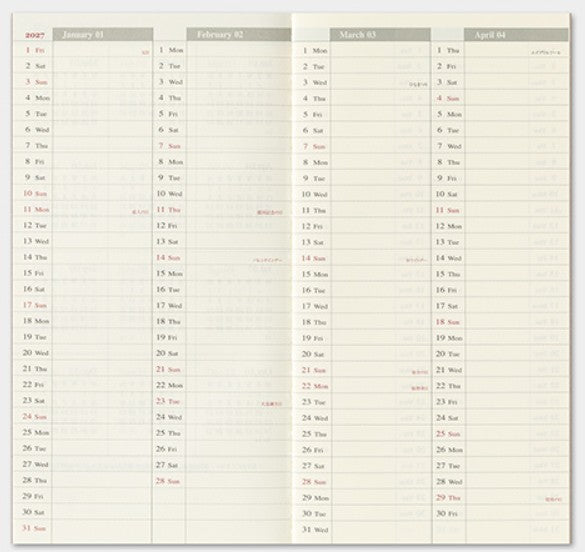The image size is (585, 552).
Task: Select February 14 Sun date row
Action: 222,257
